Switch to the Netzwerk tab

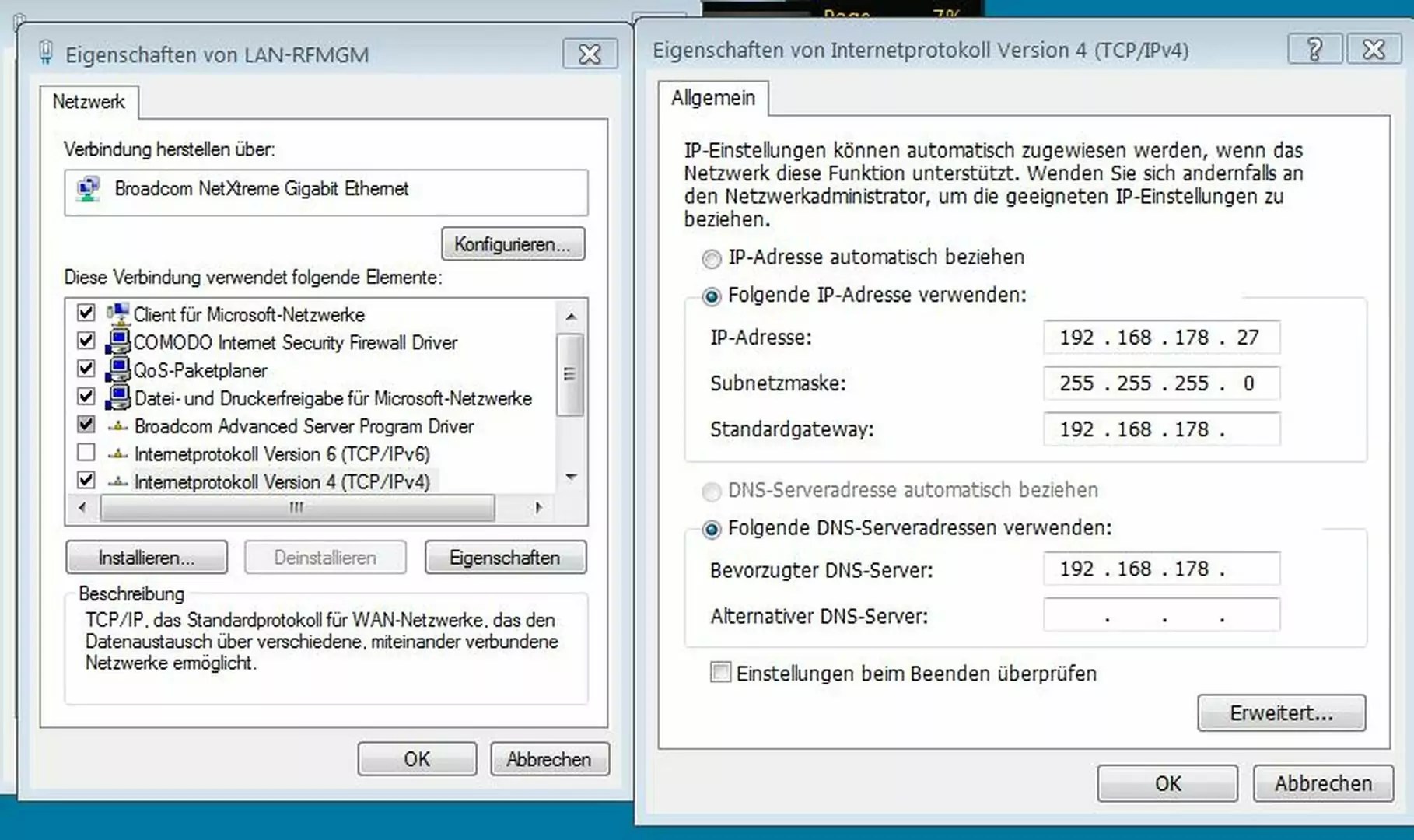(88, 101)
